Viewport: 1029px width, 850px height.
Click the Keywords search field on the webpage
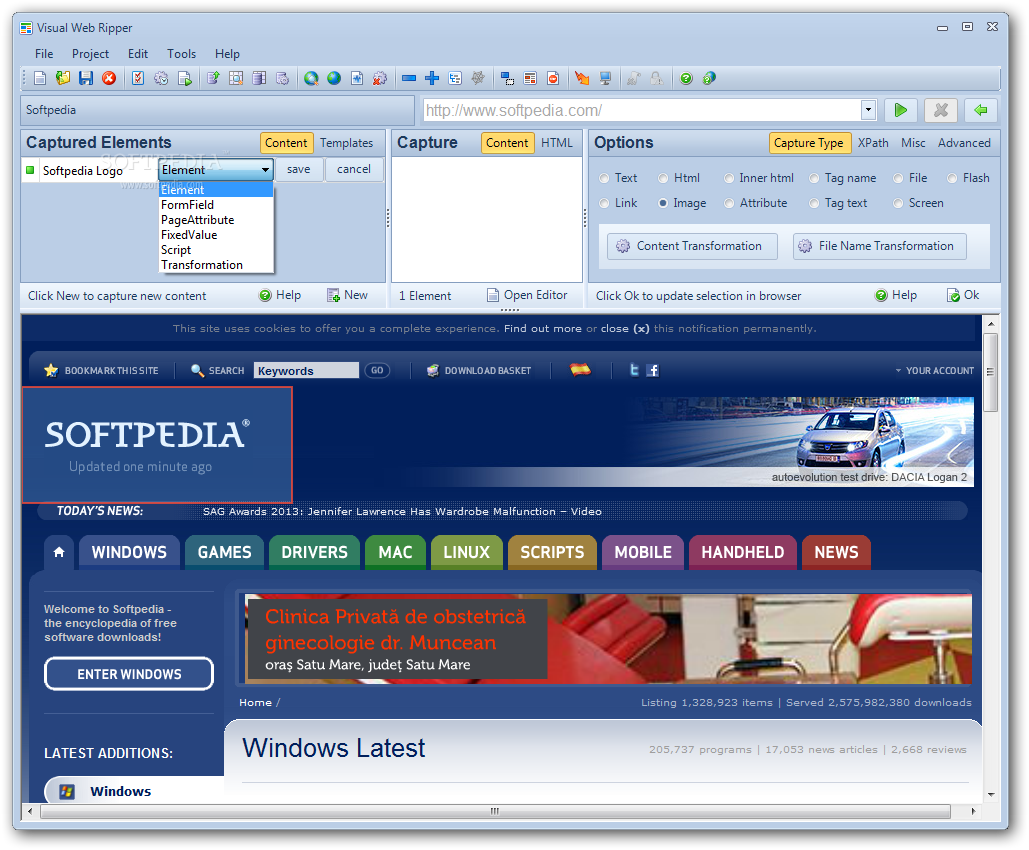tap(306, 371)
